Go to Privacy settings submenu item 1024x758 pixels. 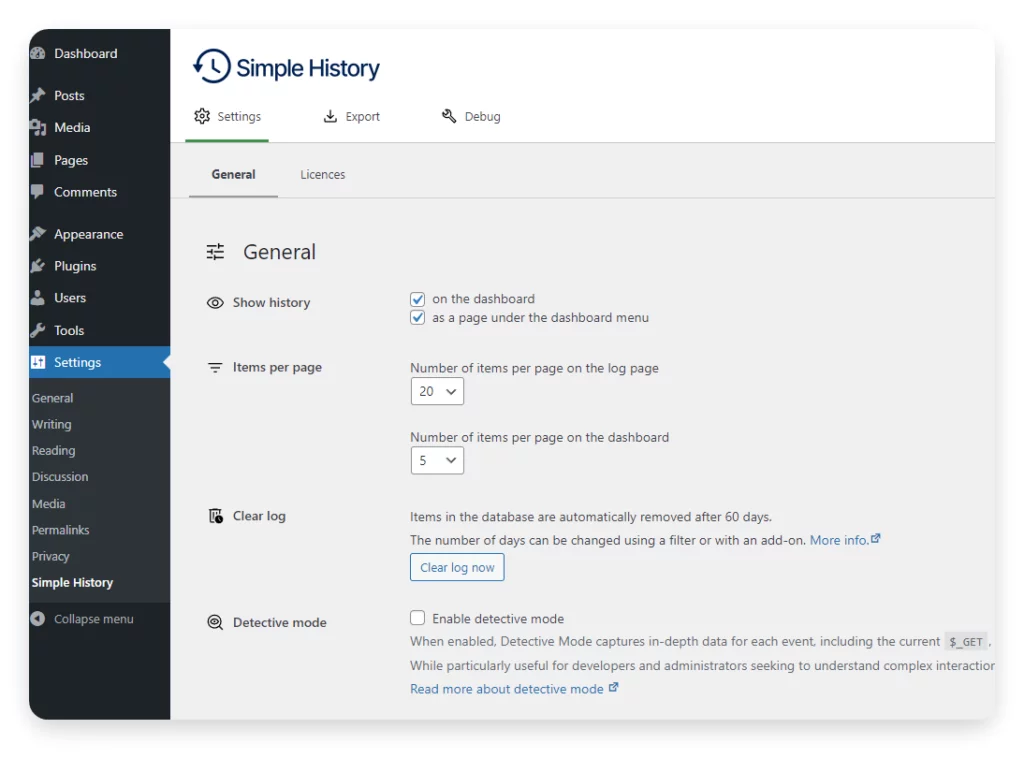point(50,556)
